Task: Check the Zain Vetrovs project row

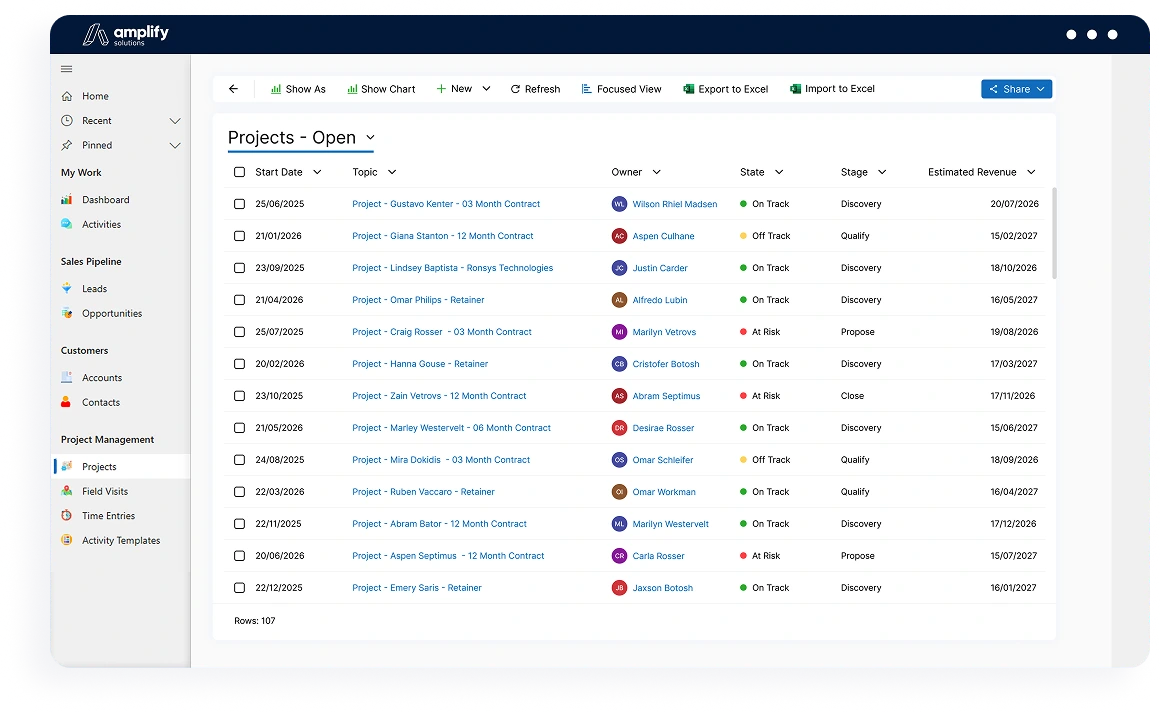Action: pos(240,396)
